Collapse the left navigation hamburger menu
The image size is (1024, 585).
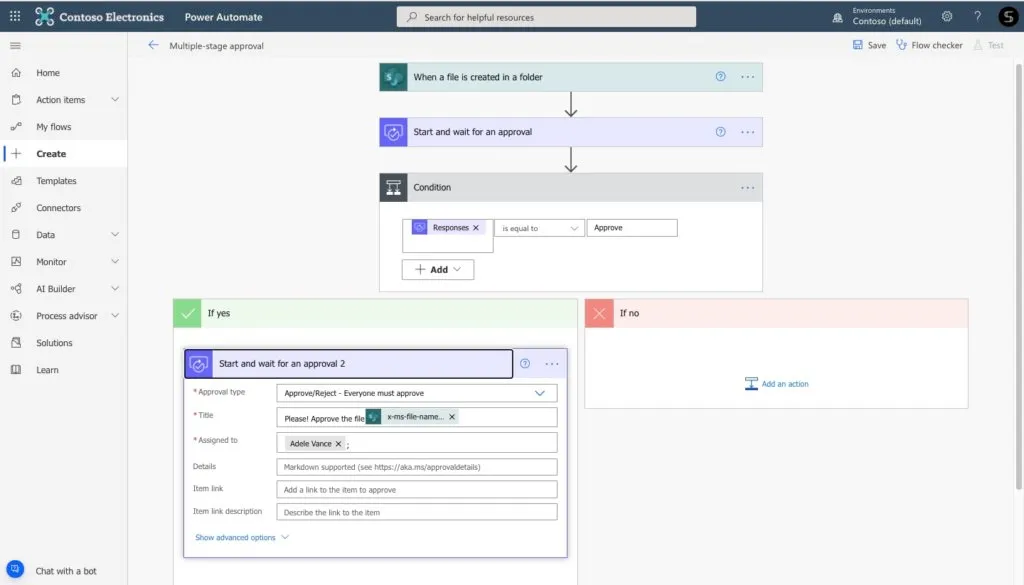15,46
